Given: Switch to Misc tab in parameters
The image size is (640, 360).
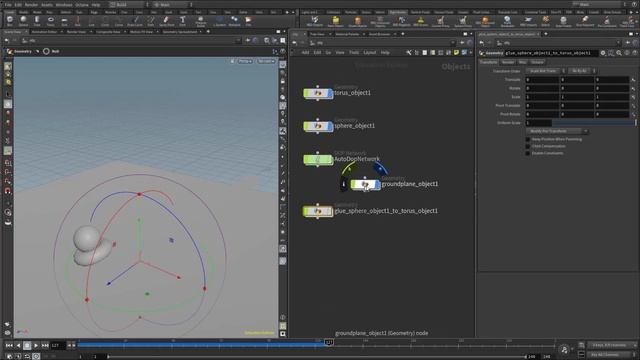Looking at the screenshot, I should 523,62.
